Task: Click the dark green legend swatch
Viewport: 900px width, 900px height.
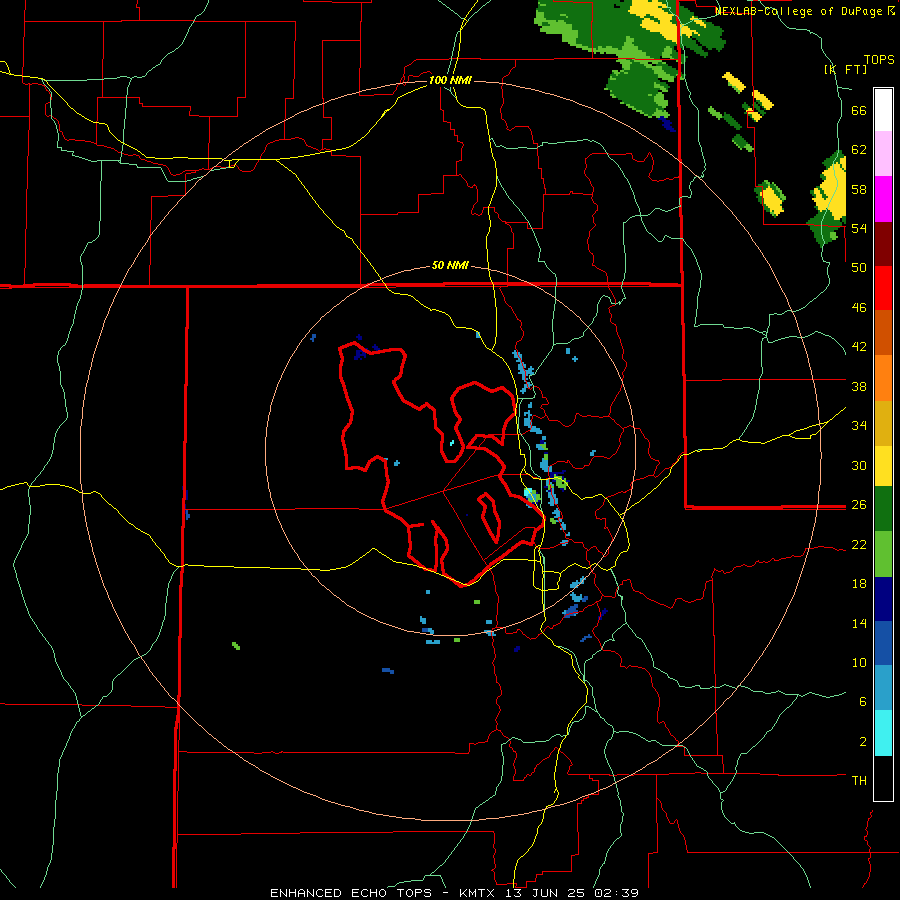Action: pyautogui.click(x=883, y=509)
